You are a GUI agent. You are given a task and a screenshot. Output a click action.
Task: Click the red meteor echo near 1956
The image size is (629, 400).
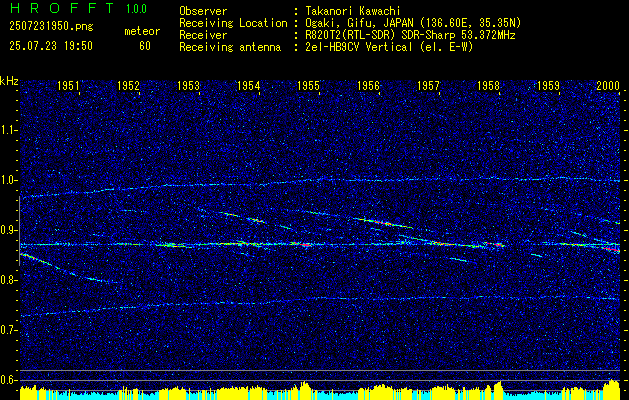coord(383,222)
